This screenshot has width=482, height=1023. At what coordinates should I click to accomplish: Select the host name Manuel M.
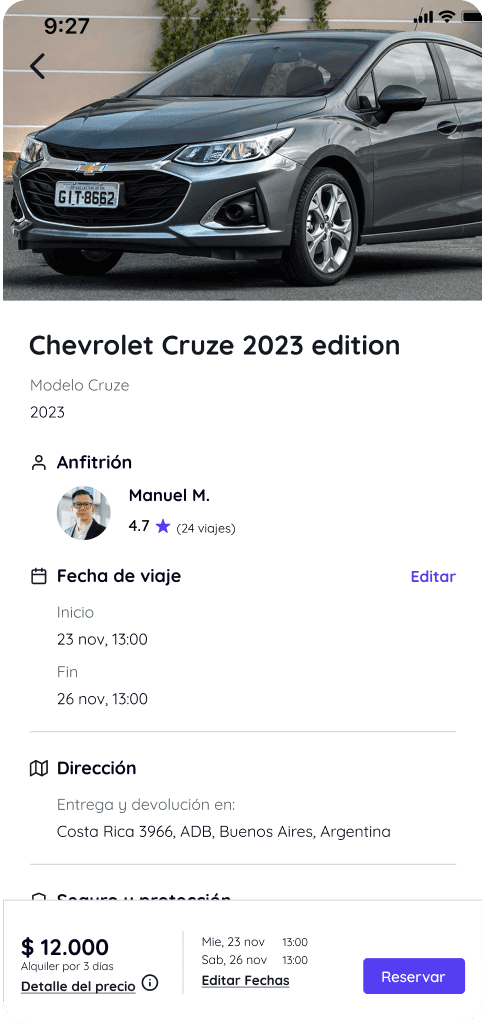(170, 496)
